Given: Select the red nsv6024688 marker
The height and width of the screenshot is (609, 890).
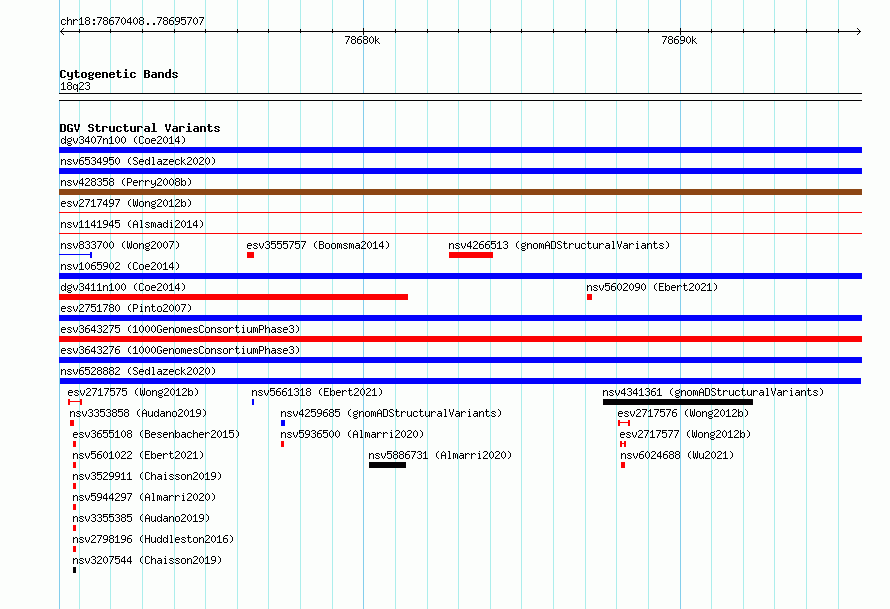Looking at the screenshot, I should coord(623,465).
